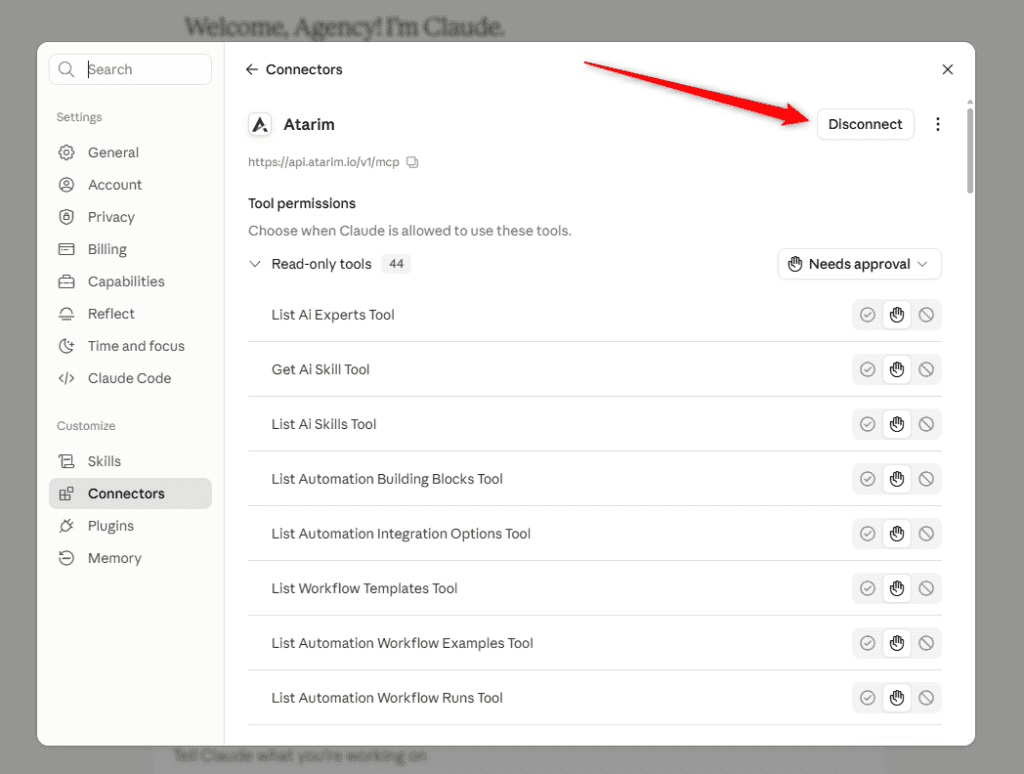The height and width of the screenshot is (774, 1024).
Task: Click the 44 read-only tools count badge
Action: click(396, 264)
